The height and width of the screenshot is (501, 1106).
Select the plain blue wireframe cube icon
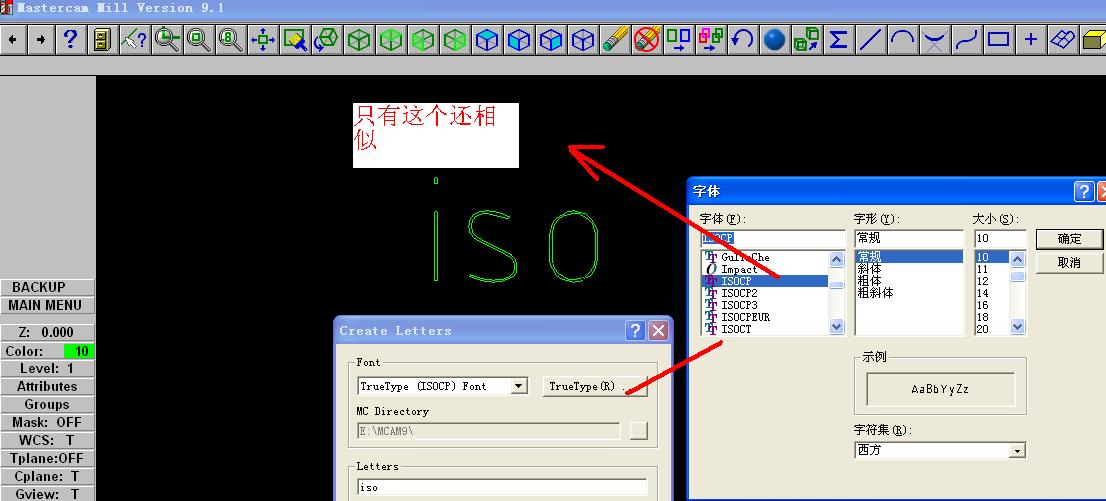click(x=583, y=40)
